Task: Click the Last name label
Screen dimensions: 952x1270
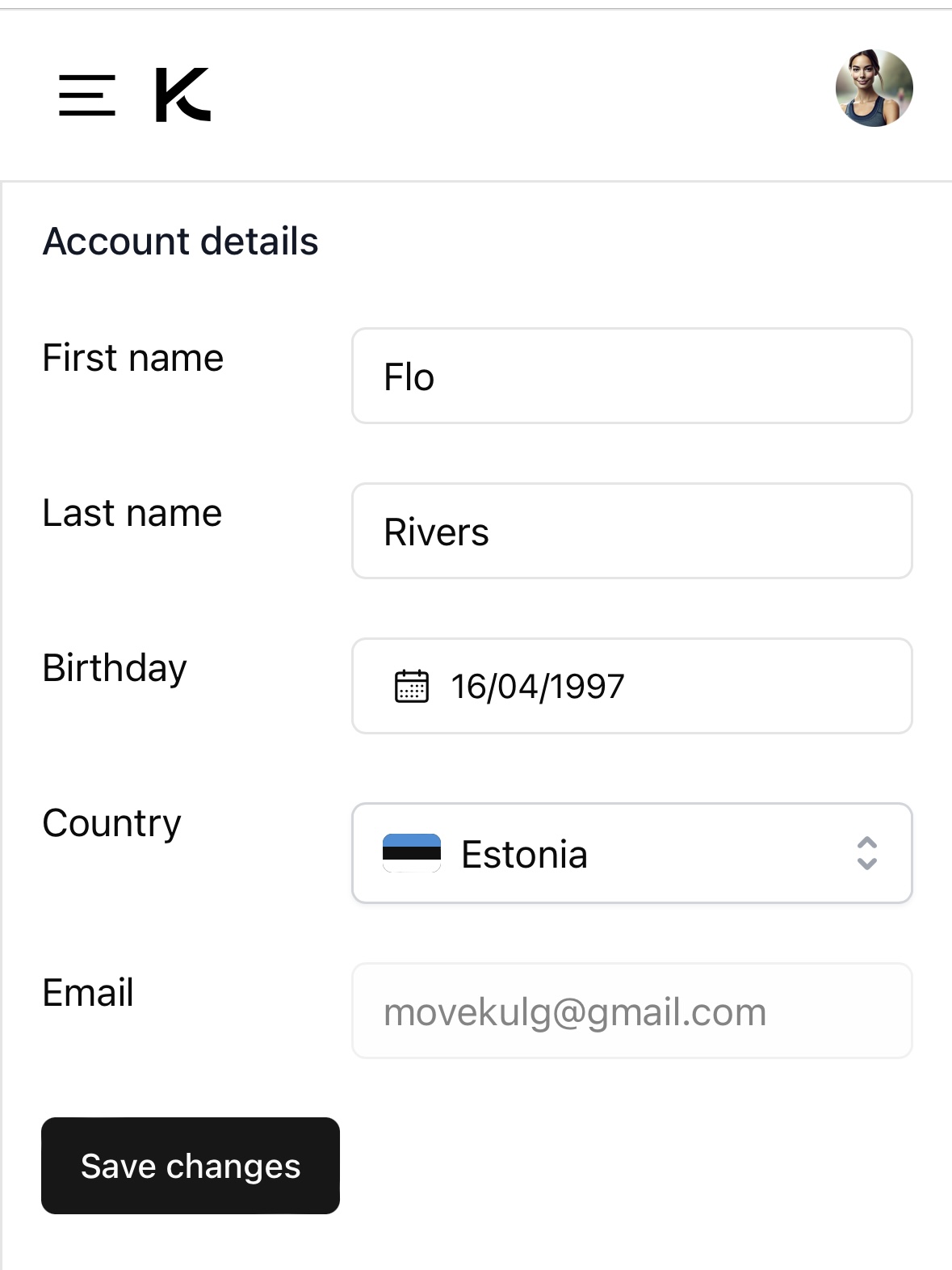Action: click(x=132, y=513)
